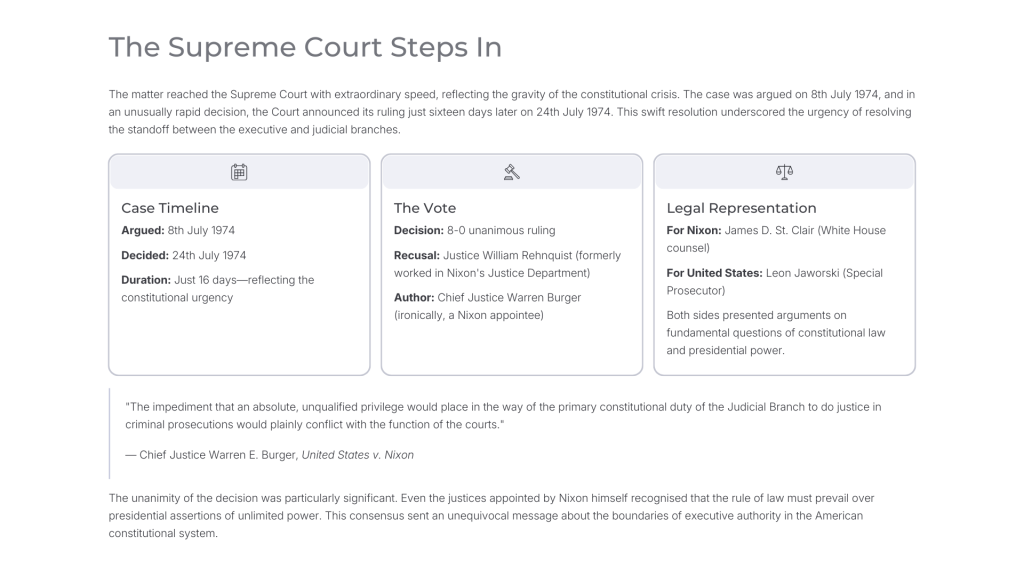Click the "Decision:" 8-0 unanimous ruling line

(474, 231)
